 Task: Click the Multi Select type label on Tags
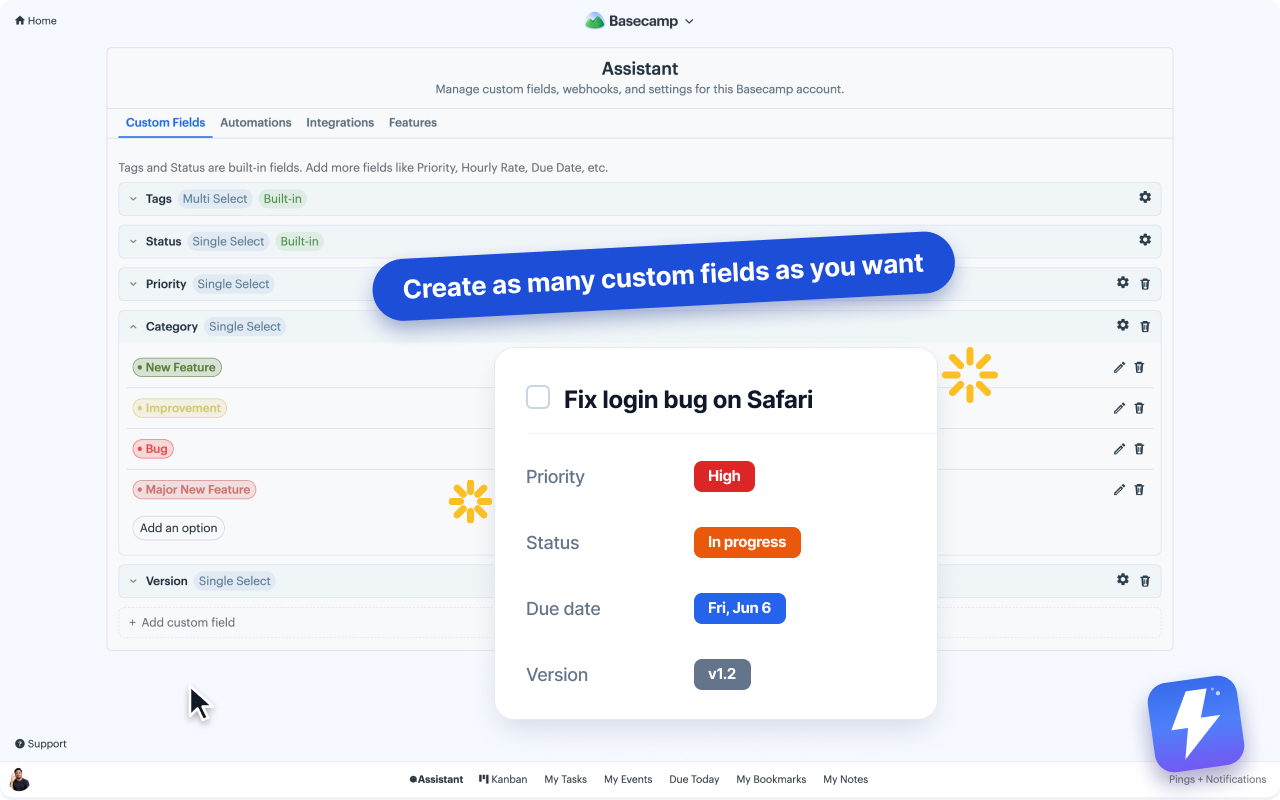215,199
